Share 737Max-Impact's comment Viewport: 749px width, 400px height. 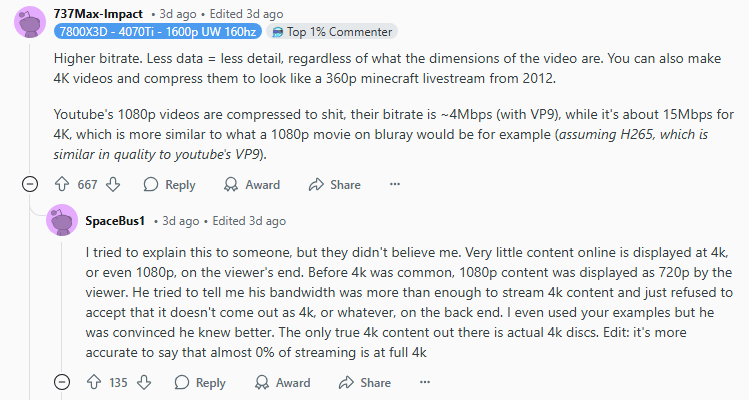(x=334, y=184)
